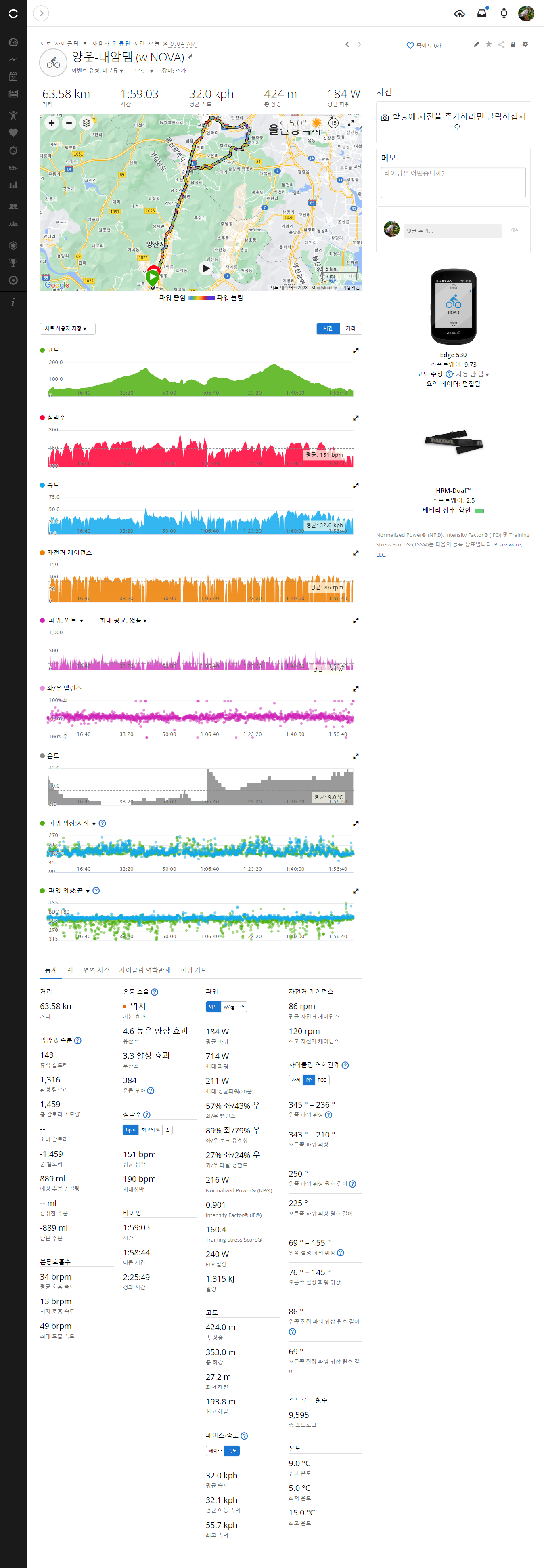
Task: Expand the 심박수 heart rate chart
Action: coord(356,418)
